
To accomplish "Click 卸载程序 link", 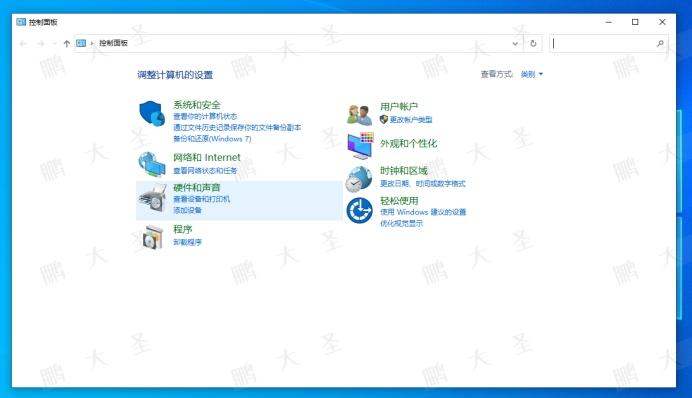I will click(x=188, y=242).
